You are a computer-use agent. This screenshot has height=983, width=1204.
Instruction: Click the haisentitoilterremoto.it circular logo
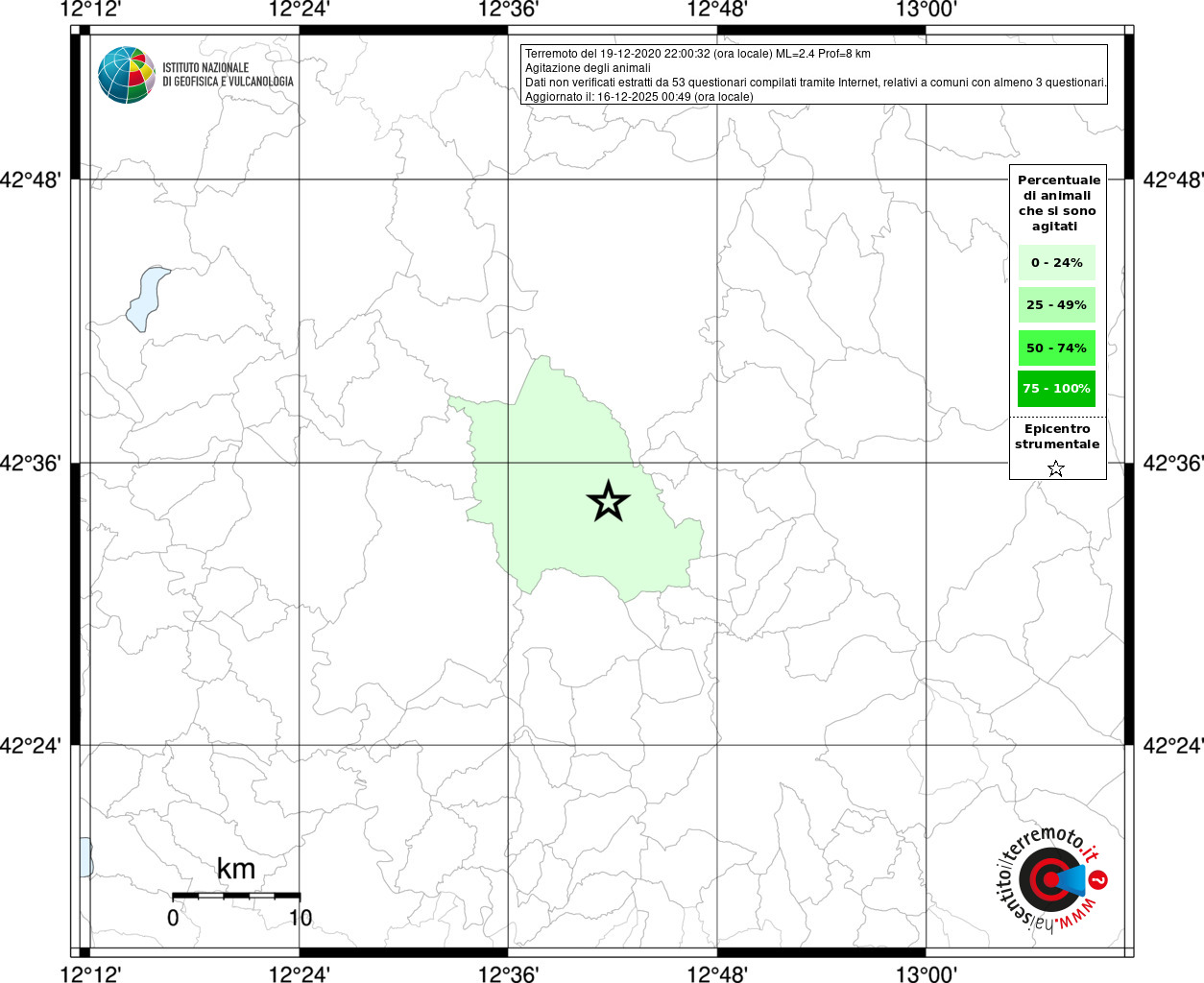pyautogui.click(x=1050, y=879)
